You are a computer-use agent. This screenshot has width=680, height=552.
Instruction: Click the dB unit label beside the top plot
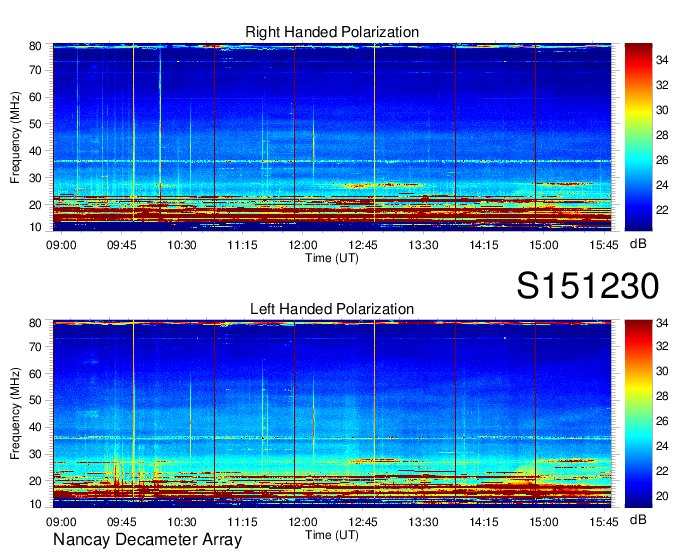(x=638, y=244)
